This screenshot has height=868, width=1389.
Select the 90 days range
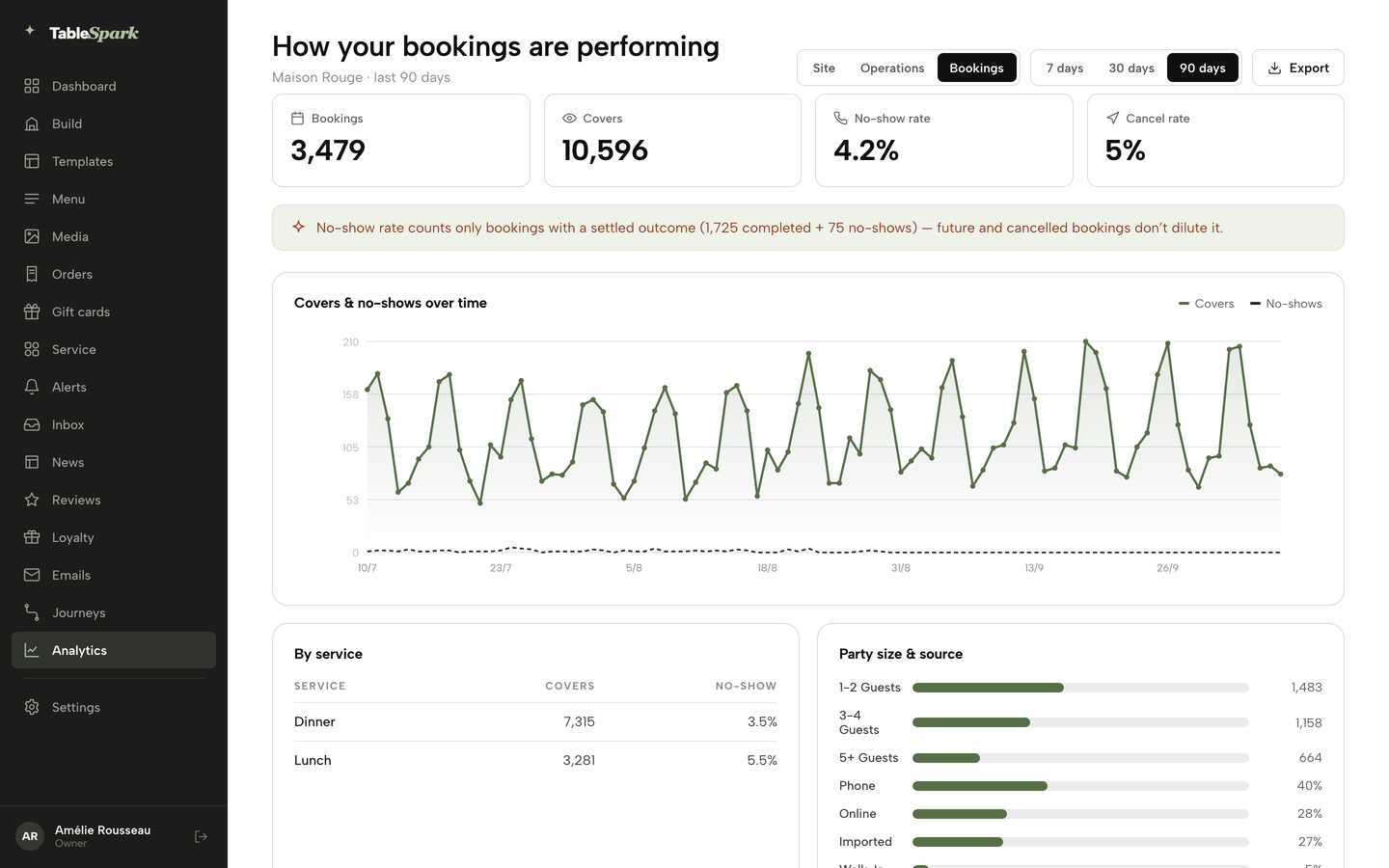coord(1203,68)
